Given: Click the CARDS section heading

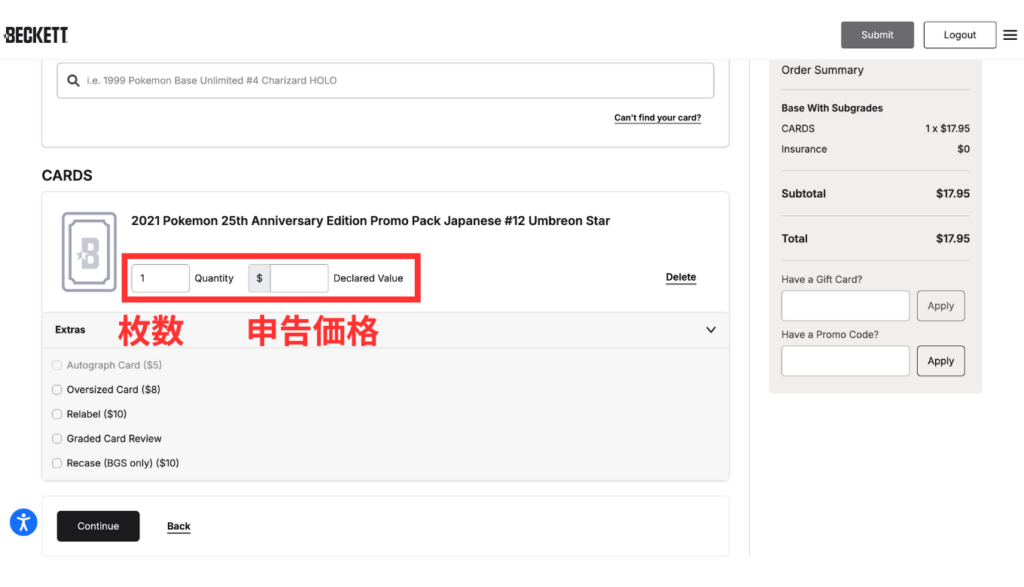Looking at the screenshot, I should click(x=67, y=176).
